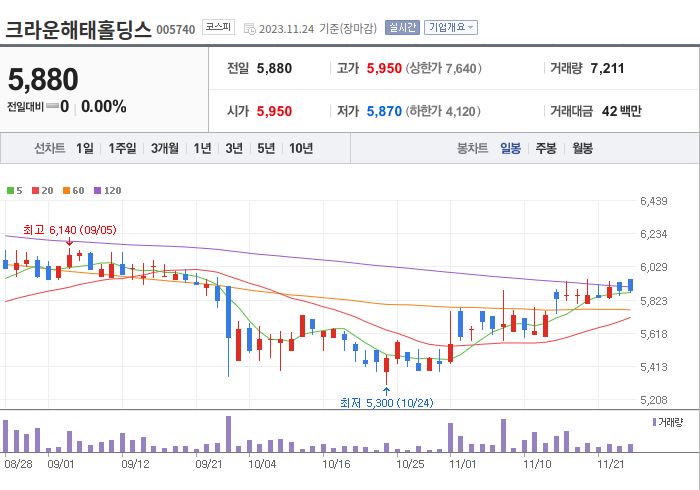Click the 11/01 date axis label
This screenshot has height=490, width=700.
pos(463,464)
